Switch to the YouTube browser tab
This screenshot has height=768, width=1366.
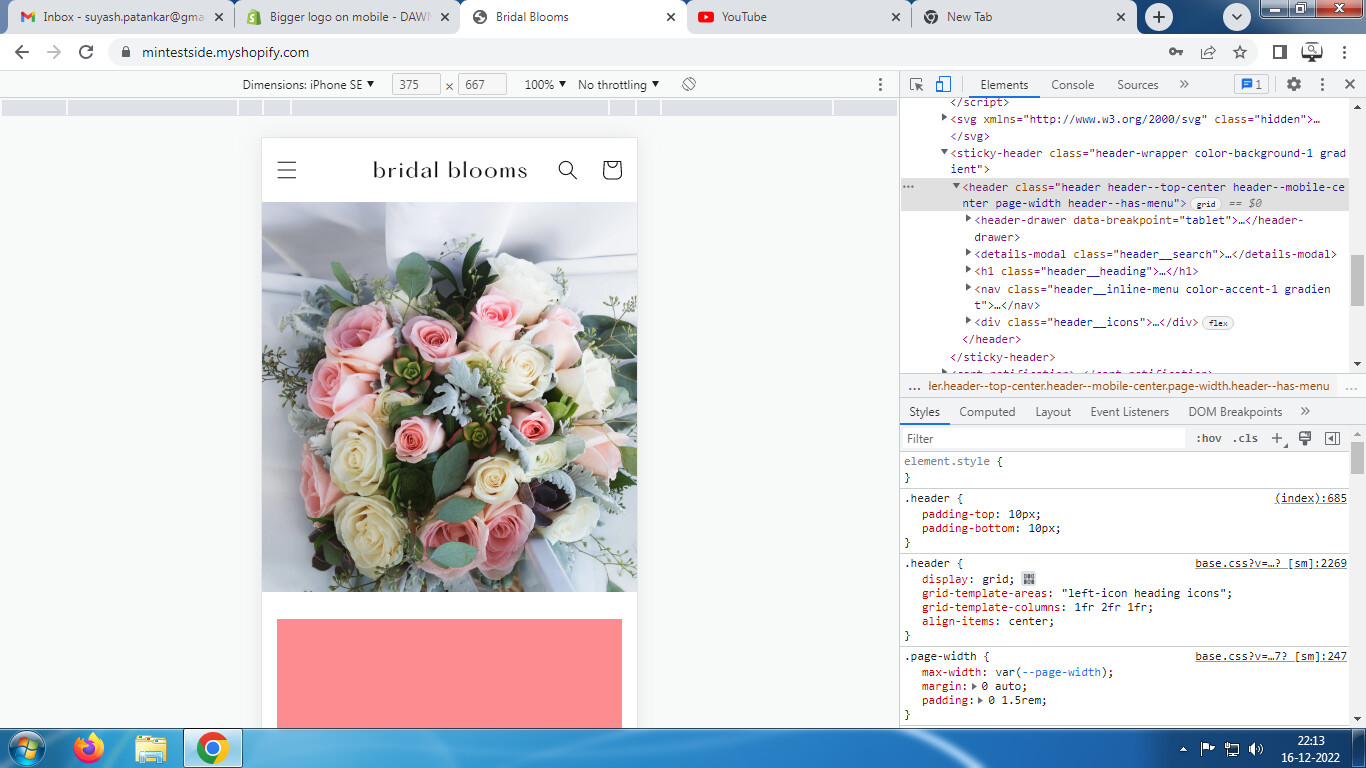798,17
